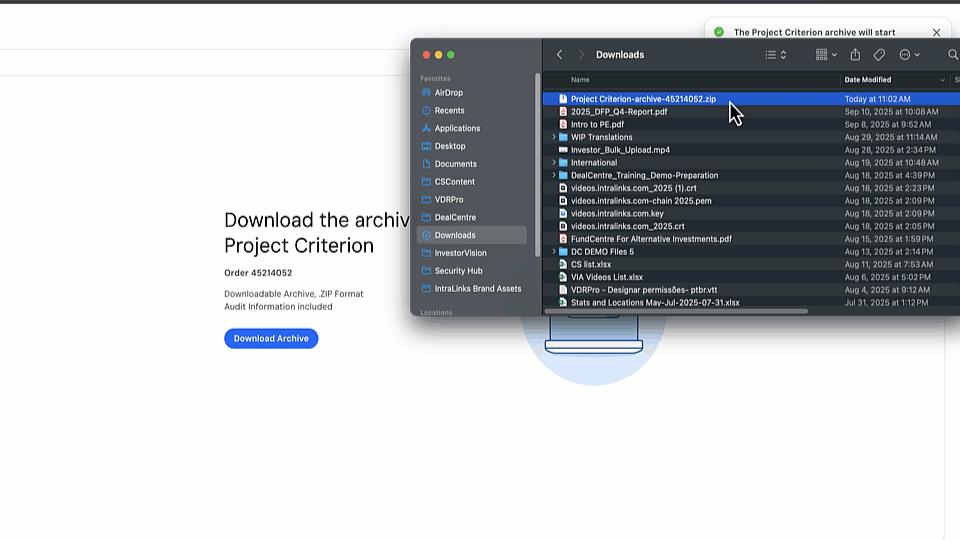Screen dimensions: 960x540
Task: Select videos.intralinks.com-chain 2025.pem file
Action: (751, 201)
